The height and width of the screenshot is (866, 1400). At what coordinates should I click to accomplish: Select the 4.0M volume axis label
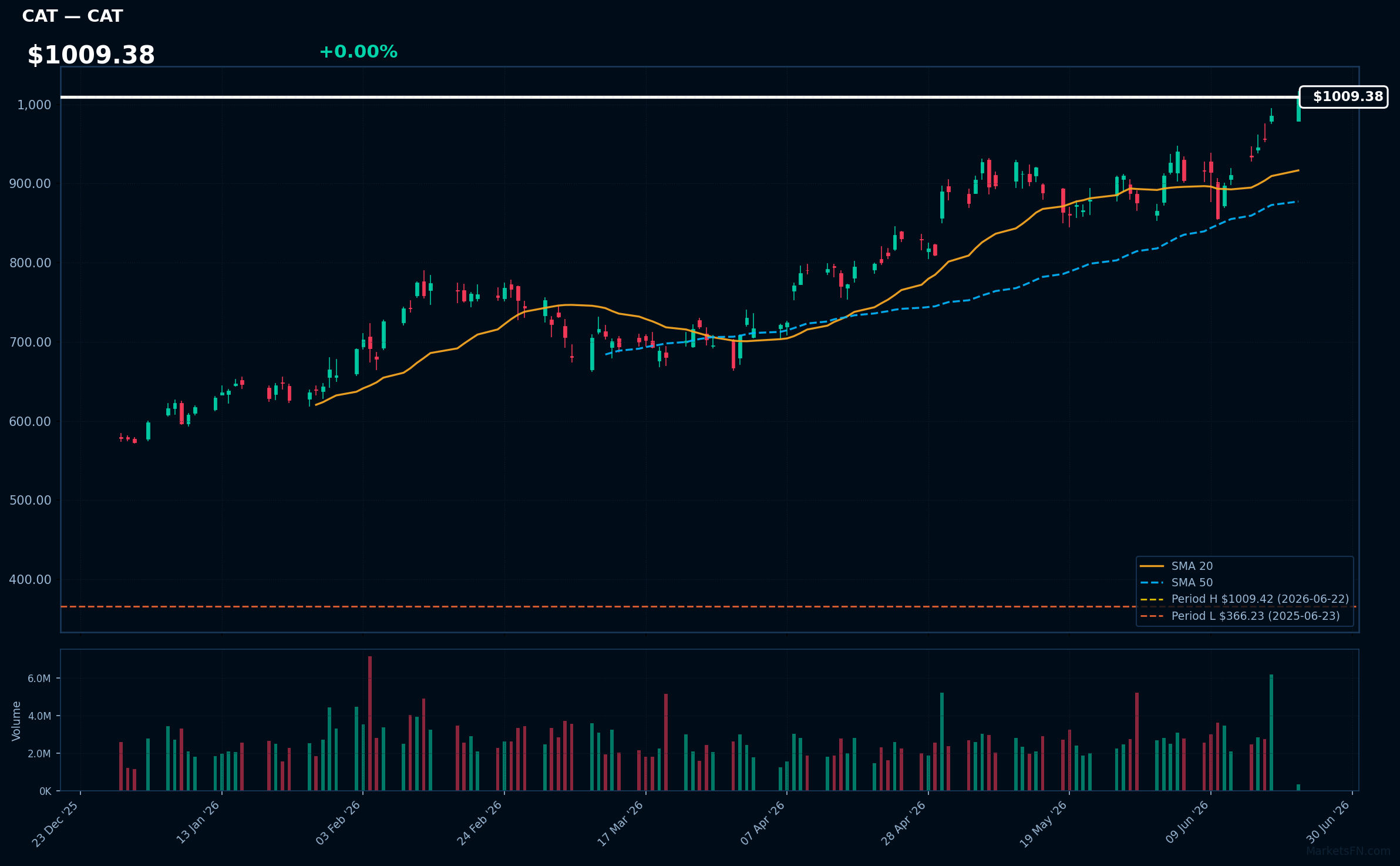click(x=39, y=716)
